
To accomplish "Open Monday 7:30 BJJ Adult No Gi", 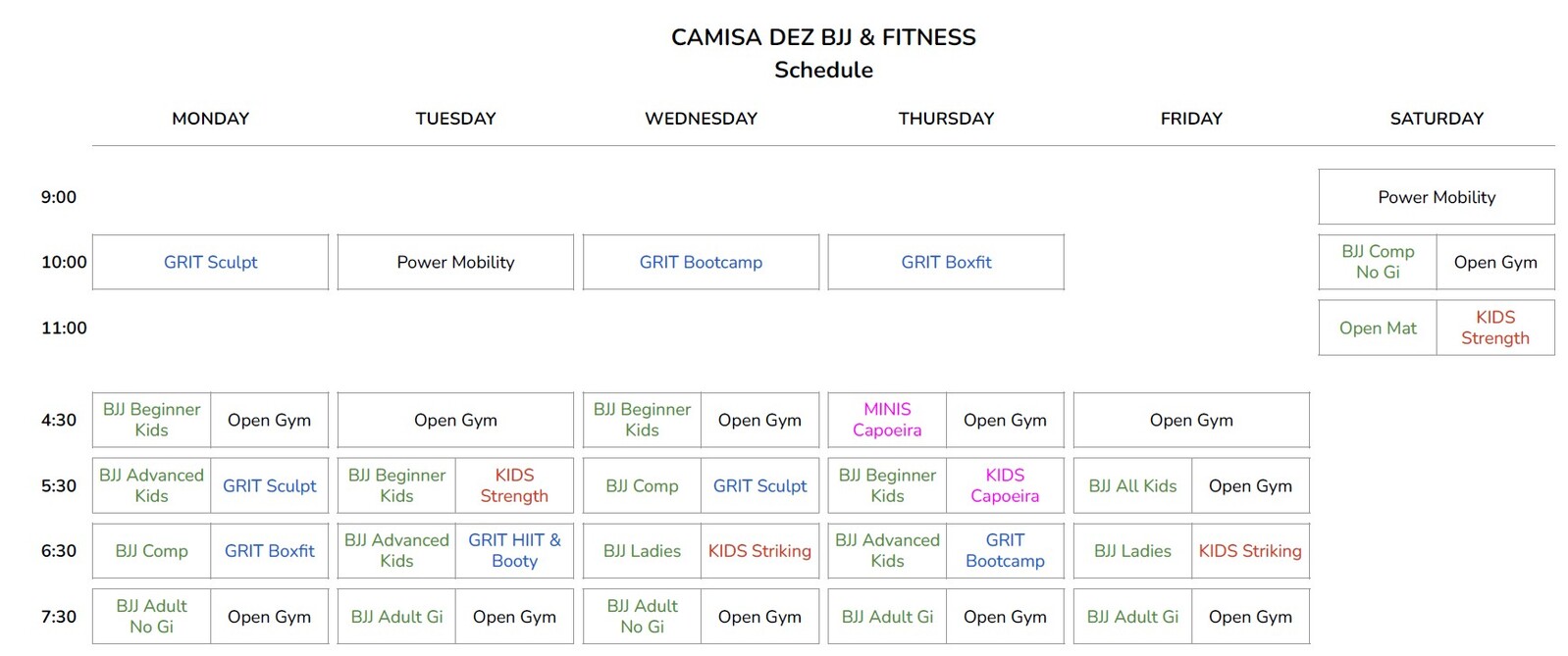I will 152,616.
